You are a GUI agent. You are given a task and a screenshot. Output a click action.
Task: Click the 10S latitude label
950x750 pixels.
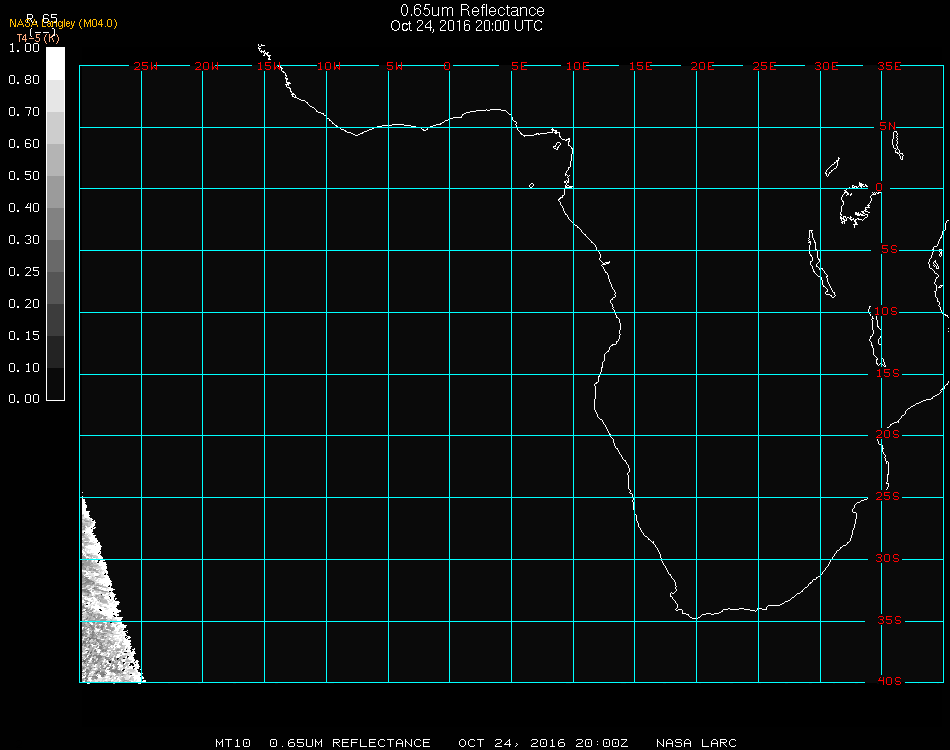886,312
